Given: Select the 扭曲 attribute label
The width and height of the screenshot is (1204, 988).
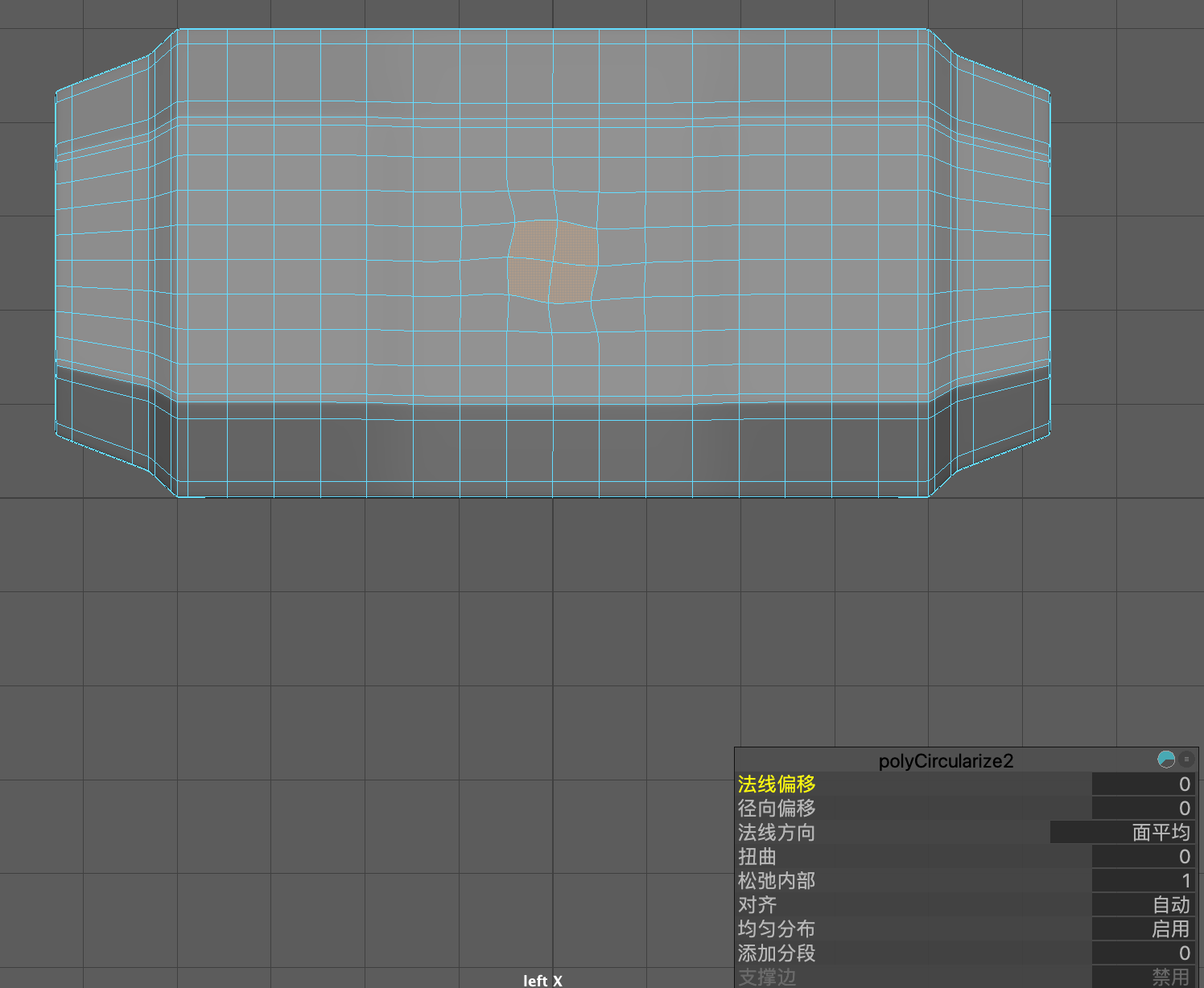Looking at the screenshot, I should click(757, 856).
